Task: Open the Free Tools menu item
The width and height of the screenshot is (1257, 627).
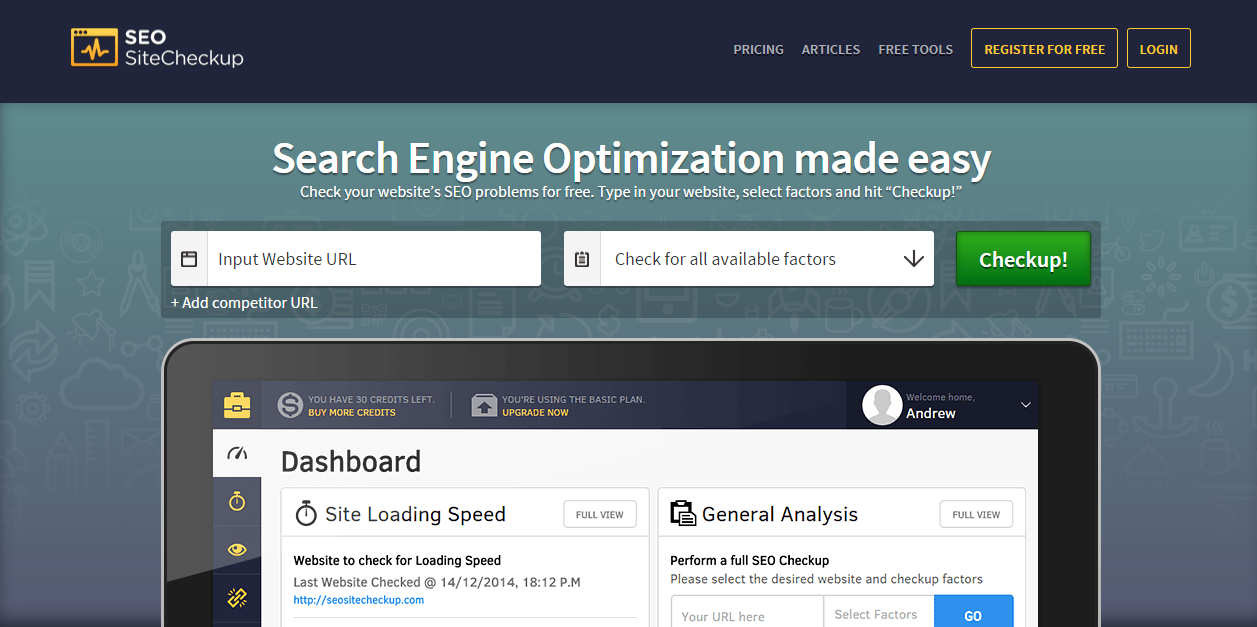Action: point(916,49)
